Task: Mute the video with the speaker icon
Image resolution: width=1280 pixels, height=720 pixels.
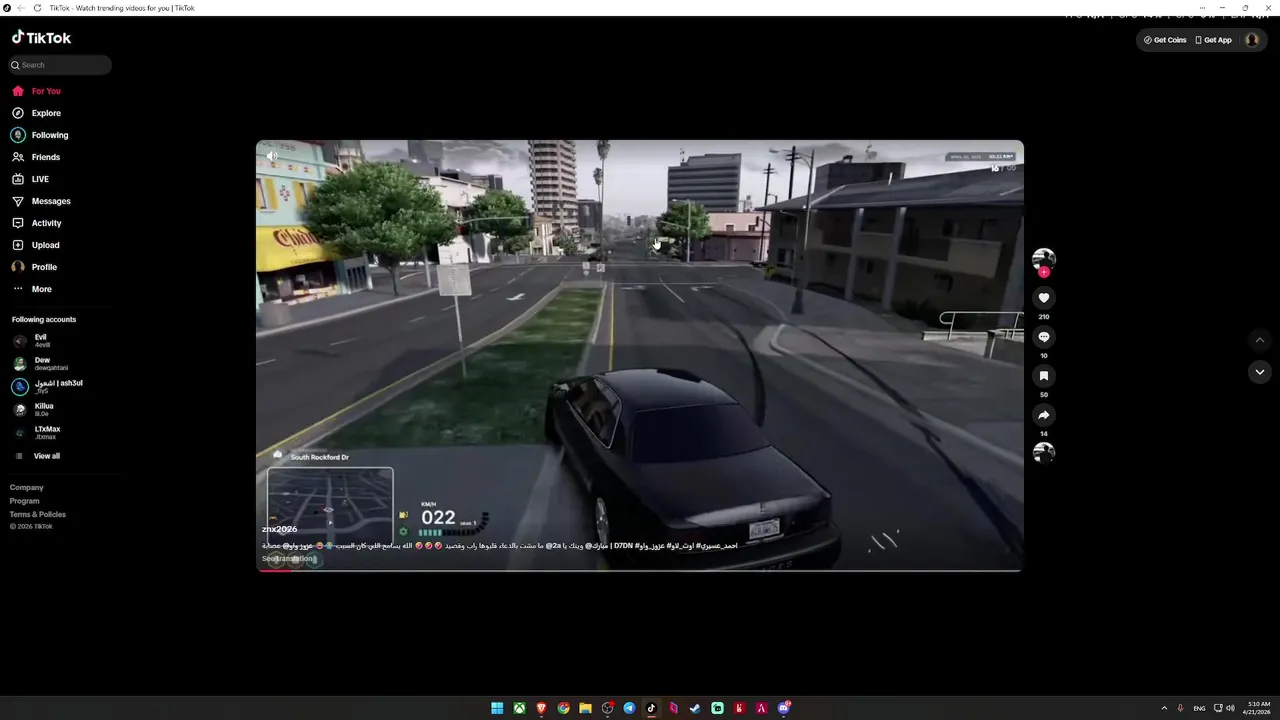Action: pos(272,156)
